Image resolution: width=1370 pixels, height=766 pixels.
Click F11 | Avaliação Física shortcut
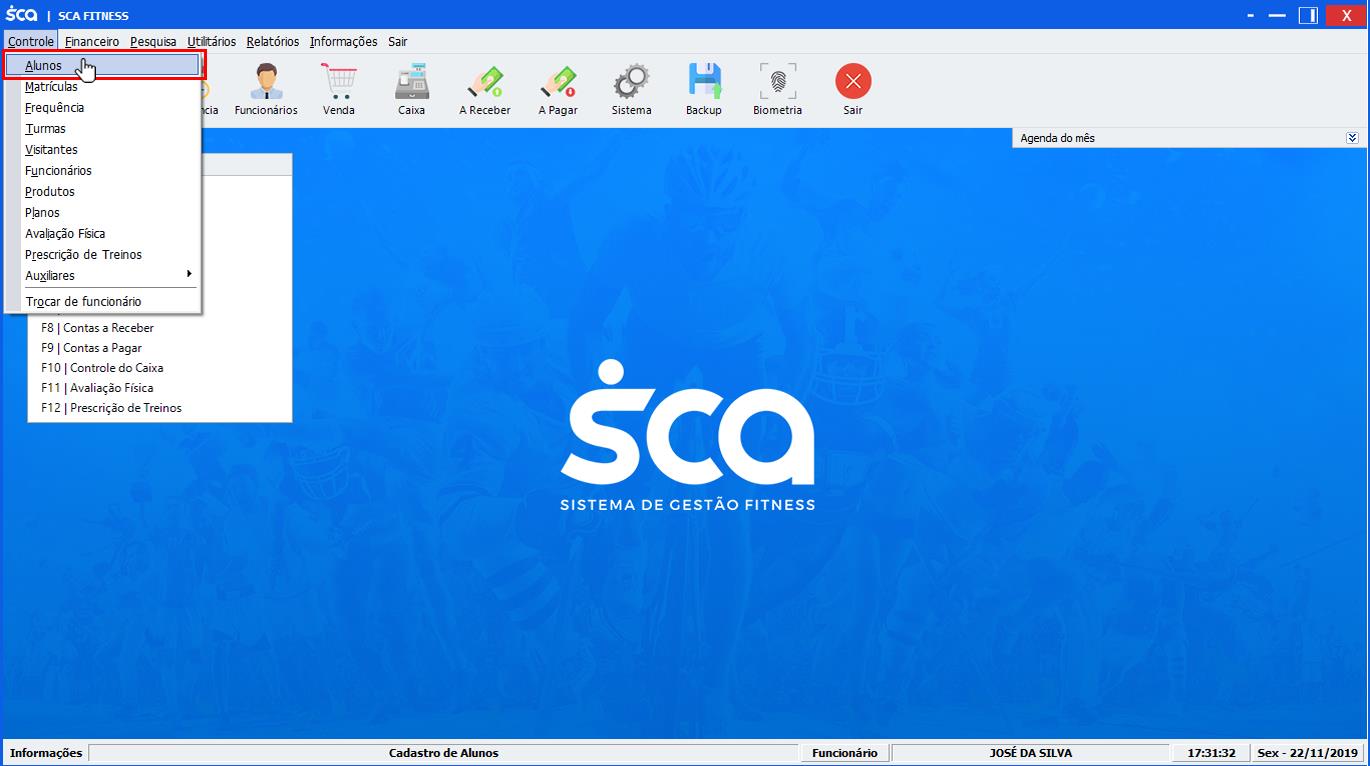pyautogui.click(x=97, y=388)
